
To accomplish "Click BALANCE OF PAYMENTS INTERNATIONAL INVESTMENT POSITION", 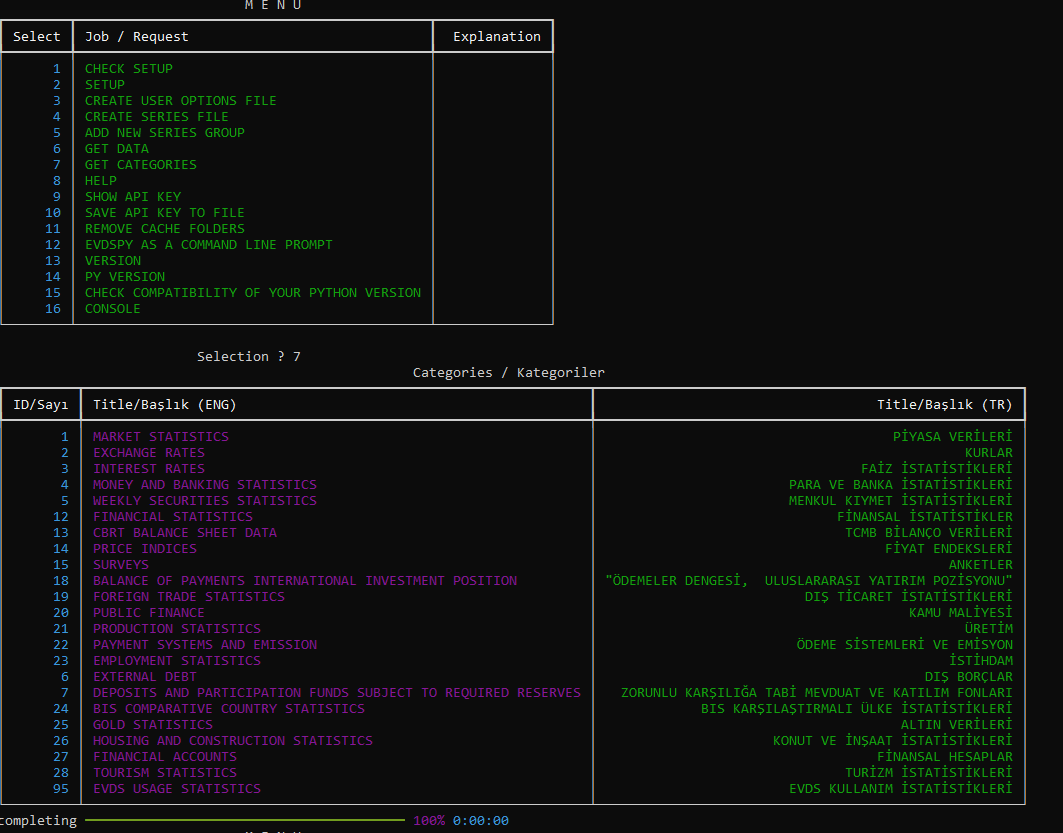I will click(x=304, y=581).
